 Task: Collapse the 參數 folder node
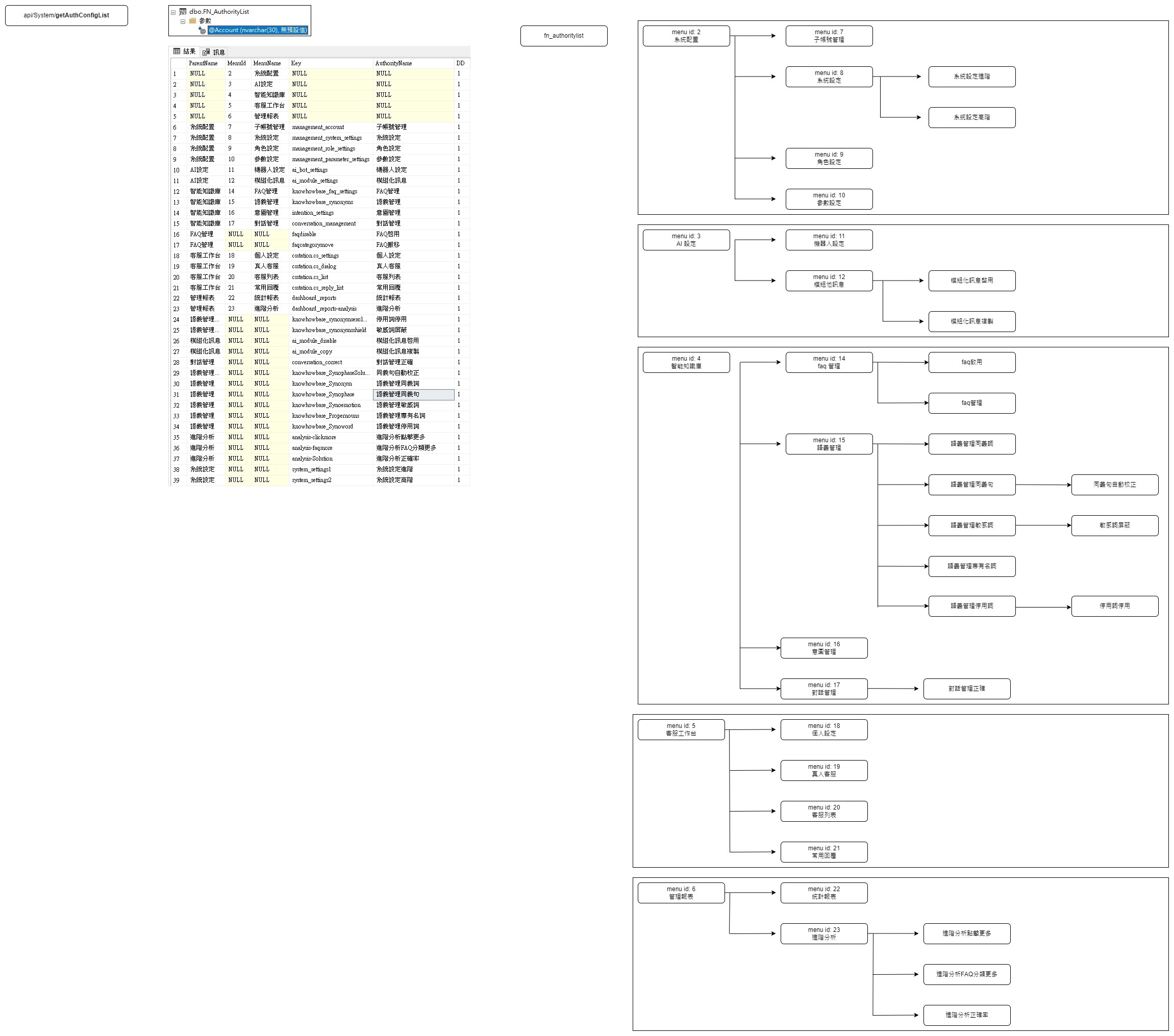coord(183,21)
